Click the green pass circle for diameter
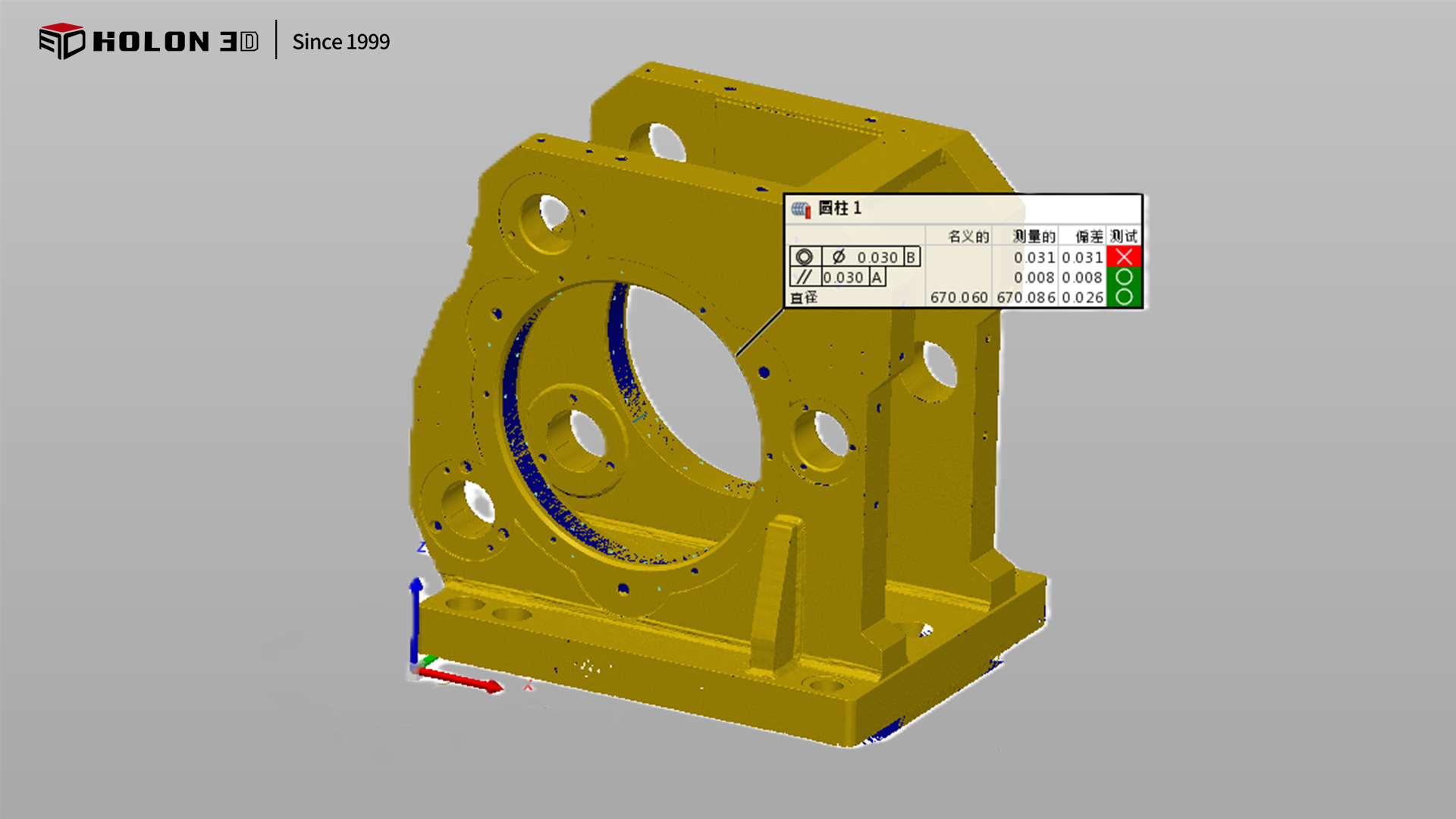Image resolution: width=1456 pixels, height=819 pixels. coord(1124,297)
